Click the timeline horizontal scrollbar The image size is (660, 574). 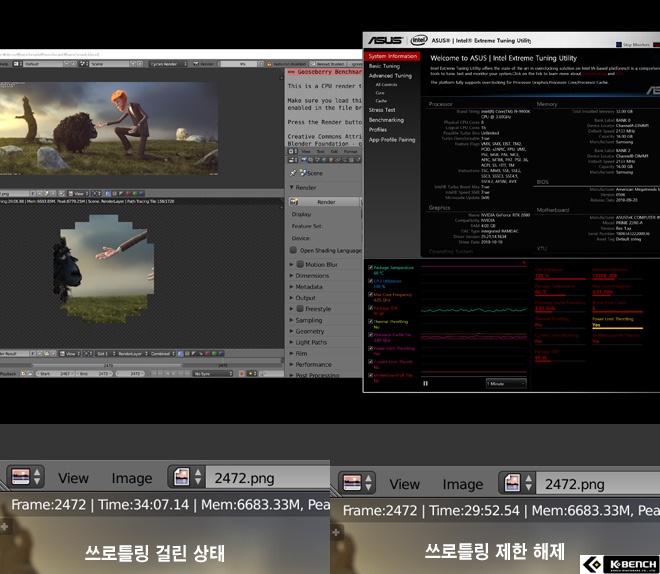107,366
